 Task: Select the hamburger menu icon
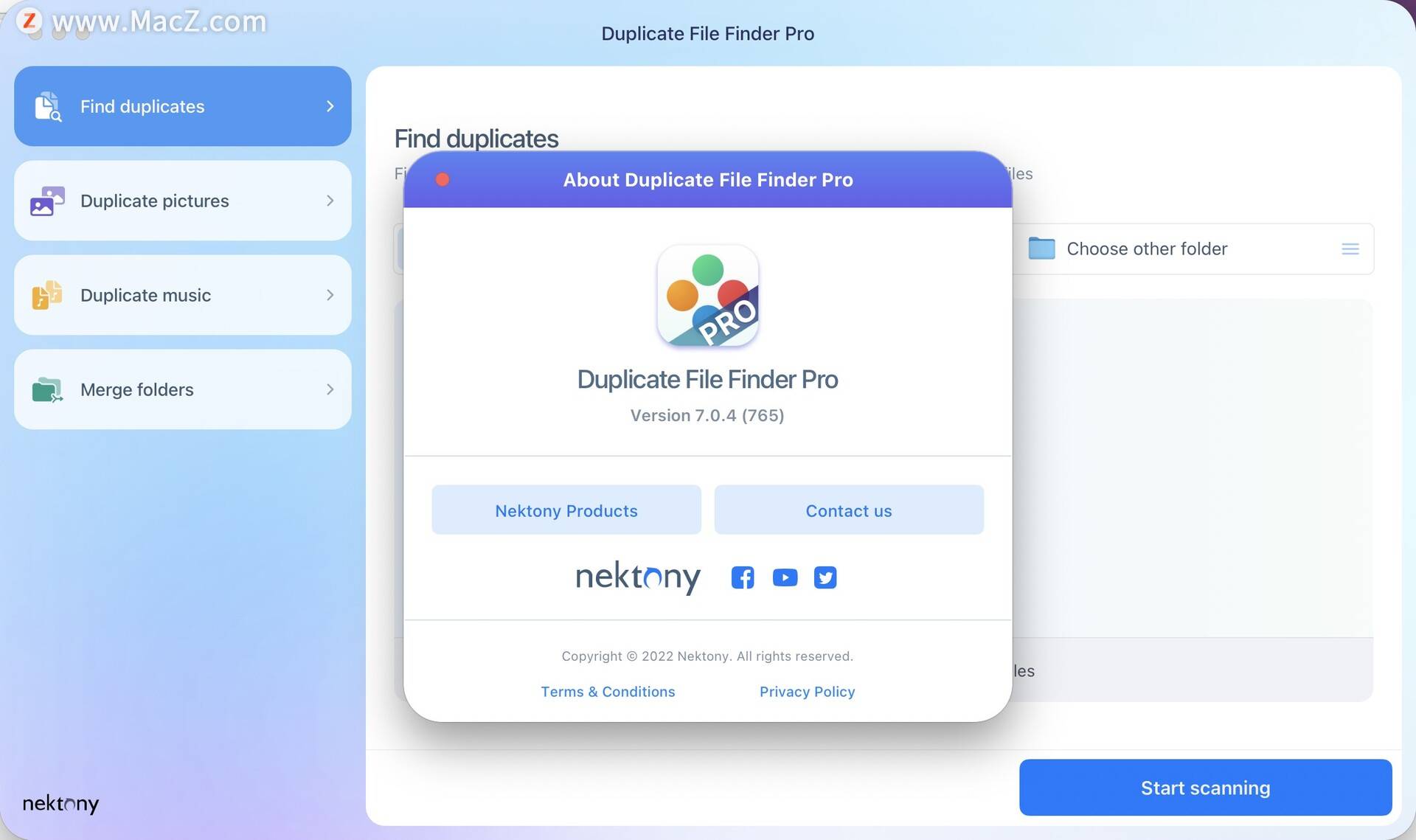point(1352,249)
